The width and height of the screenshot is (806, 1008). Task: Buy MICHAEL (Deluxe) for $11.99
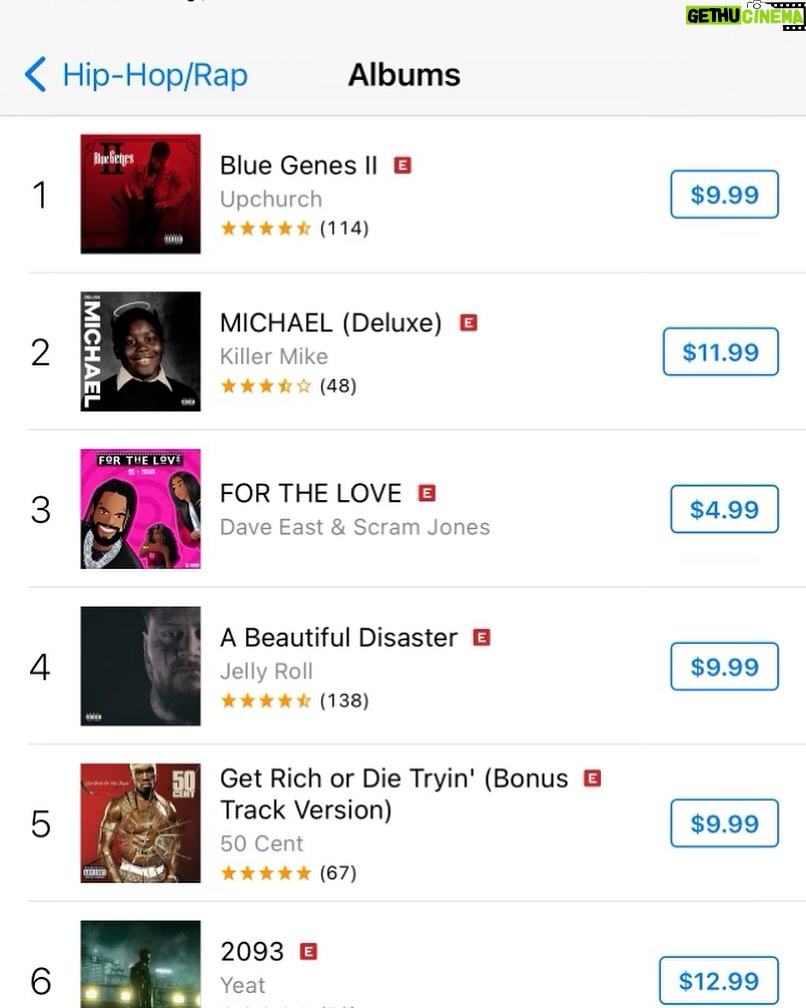721,352
